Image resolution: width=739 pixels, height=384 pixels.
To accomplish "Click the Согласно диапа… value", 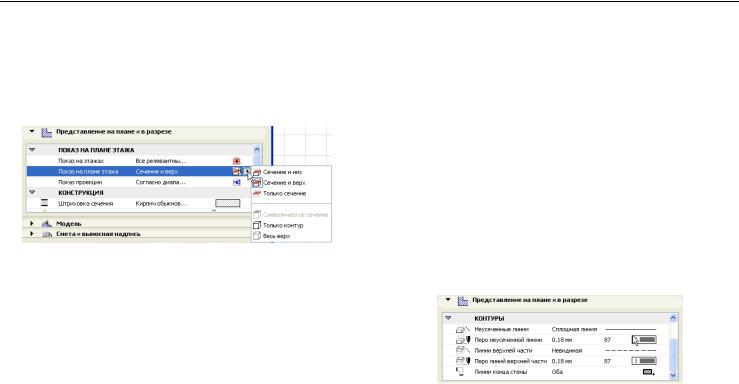I will (x=160, y=182).
